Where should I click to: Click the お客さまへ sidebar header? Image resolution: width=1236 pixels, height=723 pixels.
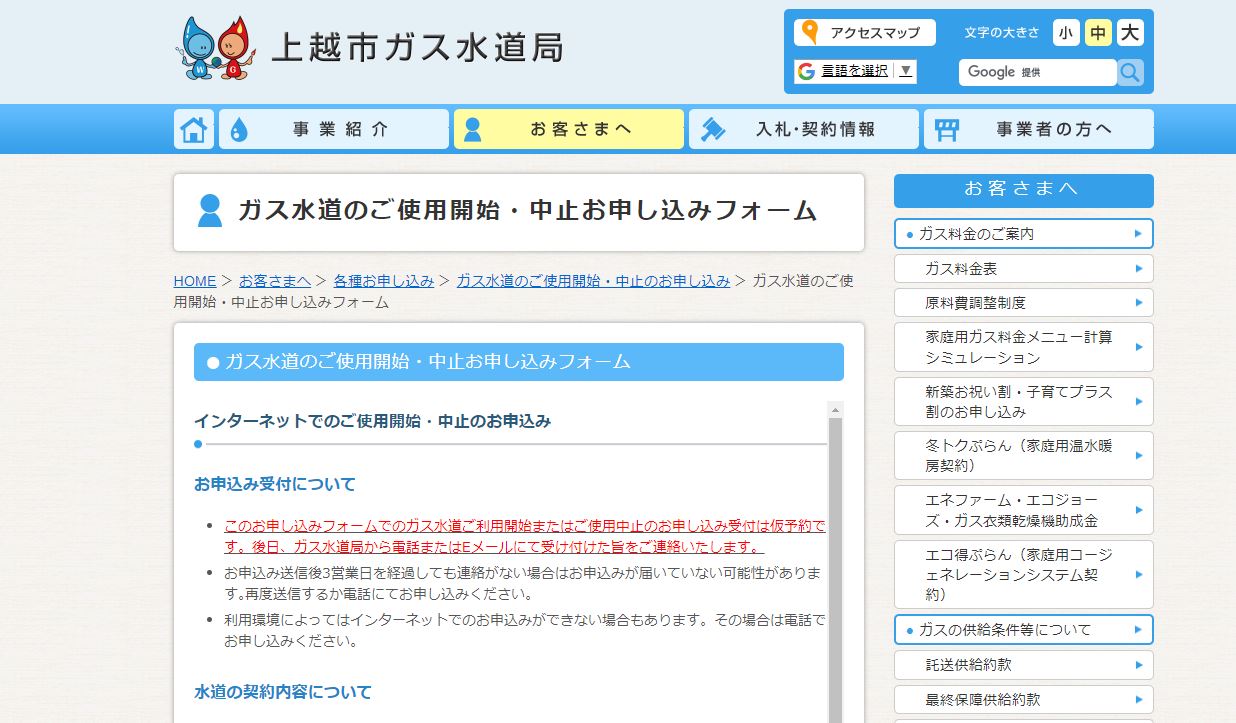(1024, 190)
